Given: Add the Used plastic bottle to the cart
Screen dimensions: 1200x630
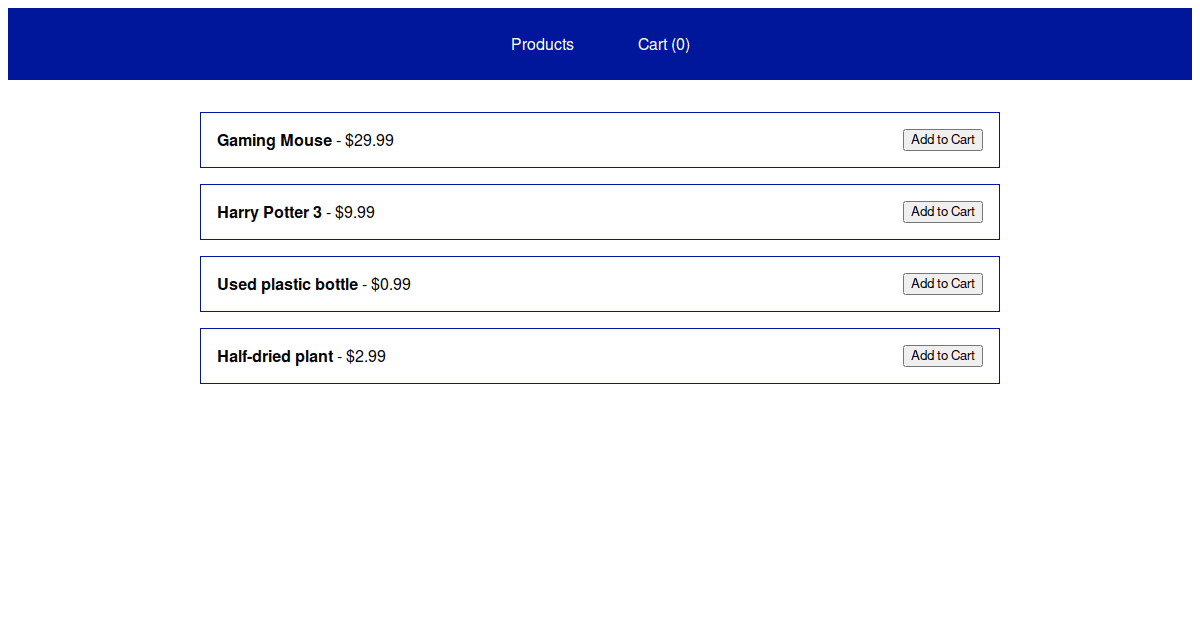Looking at the screenshot, I should (x=942, y=283).
